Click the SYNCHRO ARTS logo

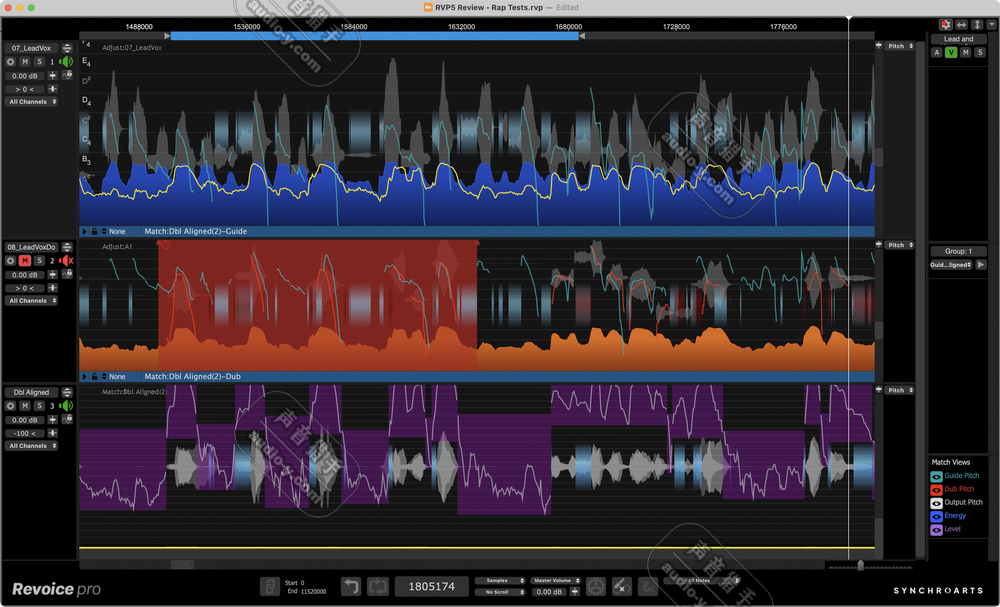pos(941,590)
